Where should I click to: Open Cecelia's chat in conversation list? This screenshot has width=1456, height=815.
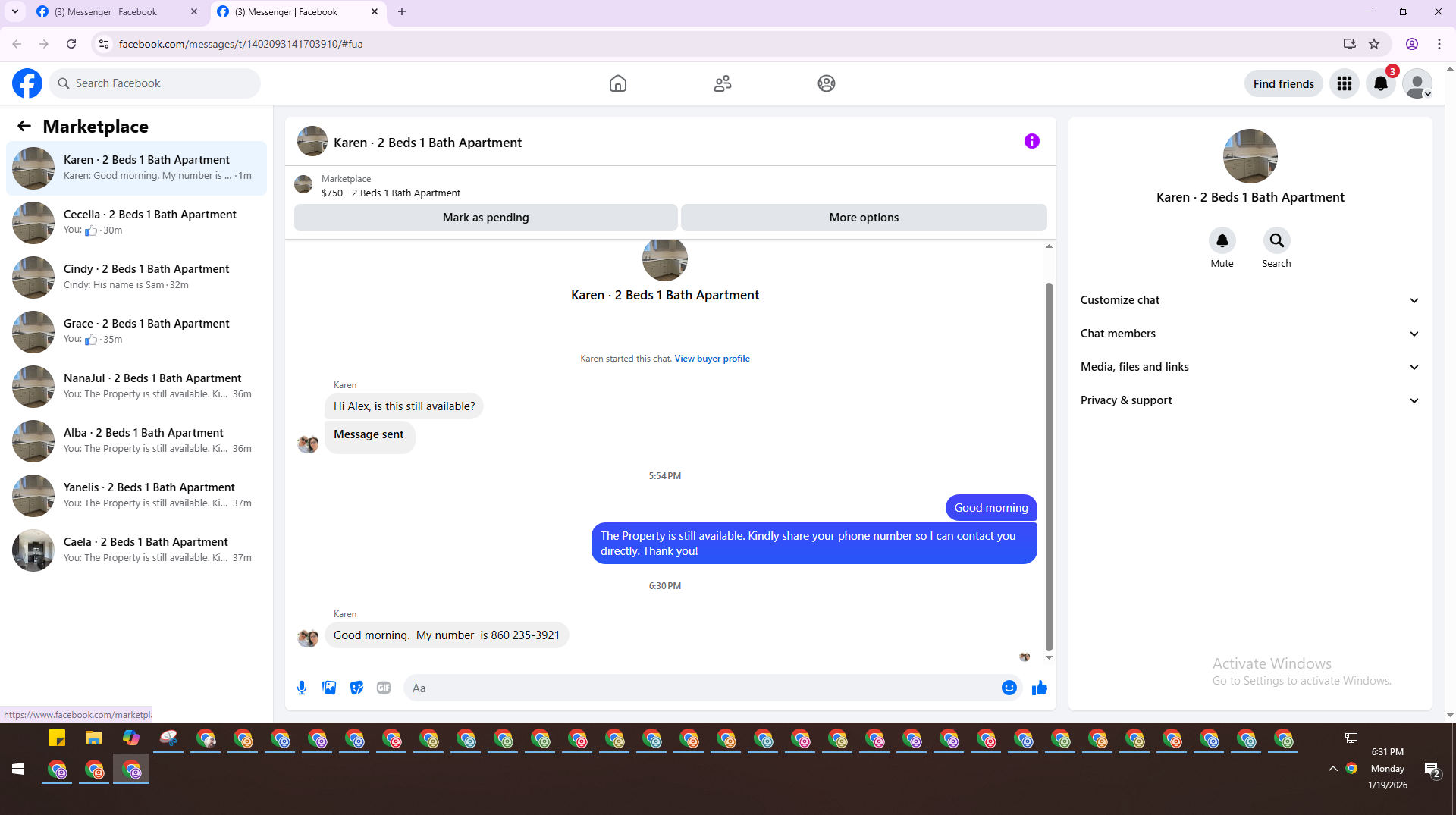point(136,223)
